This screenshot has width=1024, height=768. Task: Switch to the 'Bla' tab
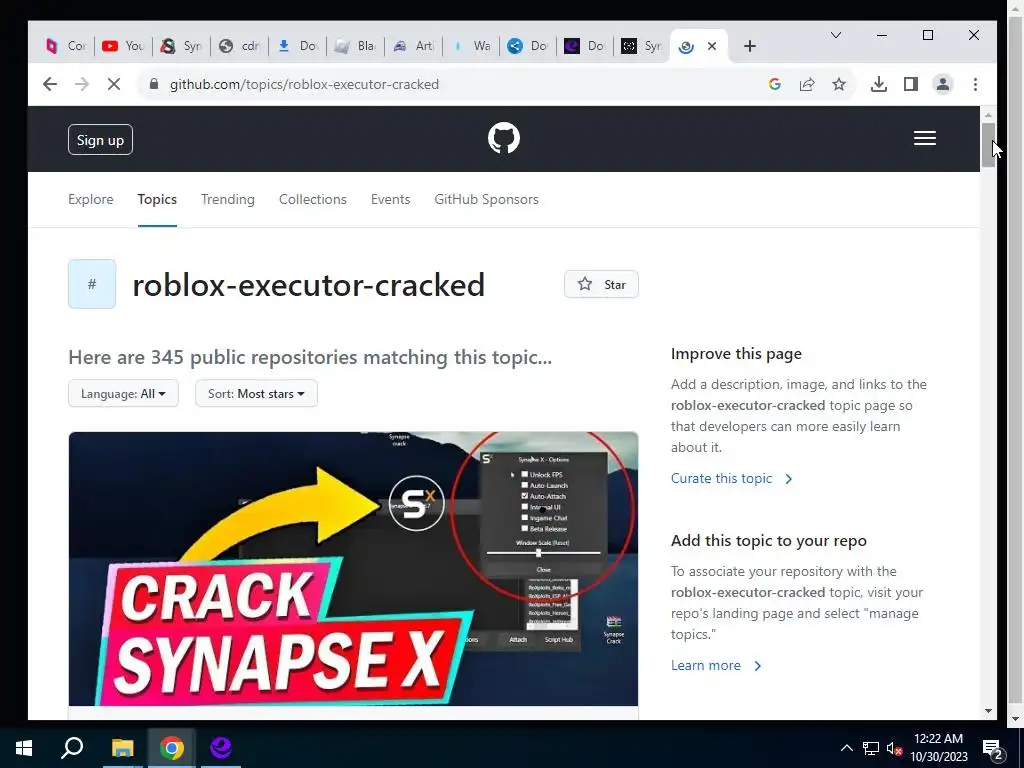coord(355,46)
